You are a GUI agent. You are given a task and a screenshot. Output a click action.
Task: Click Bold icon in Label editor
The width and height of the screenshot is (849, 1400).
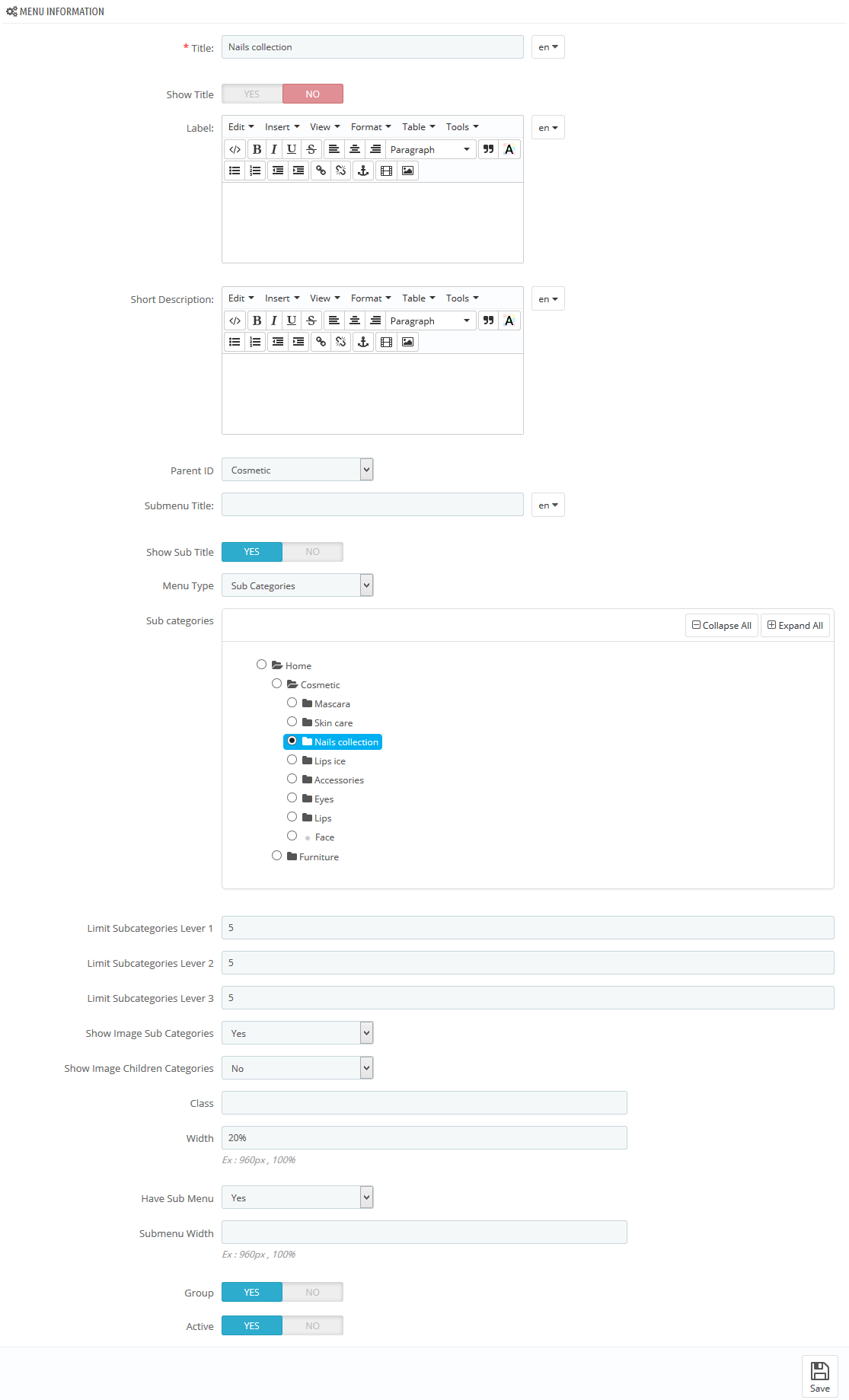point(257,149)
